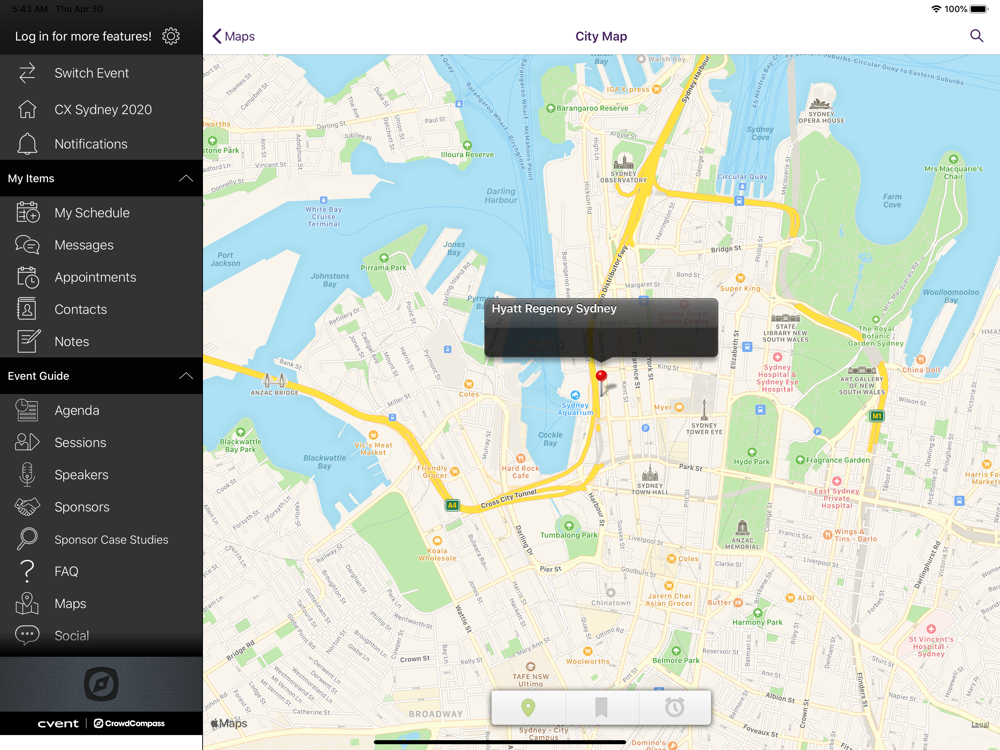Open Sponsor Case Studies

pyautogui.click(x=101, y=539)
